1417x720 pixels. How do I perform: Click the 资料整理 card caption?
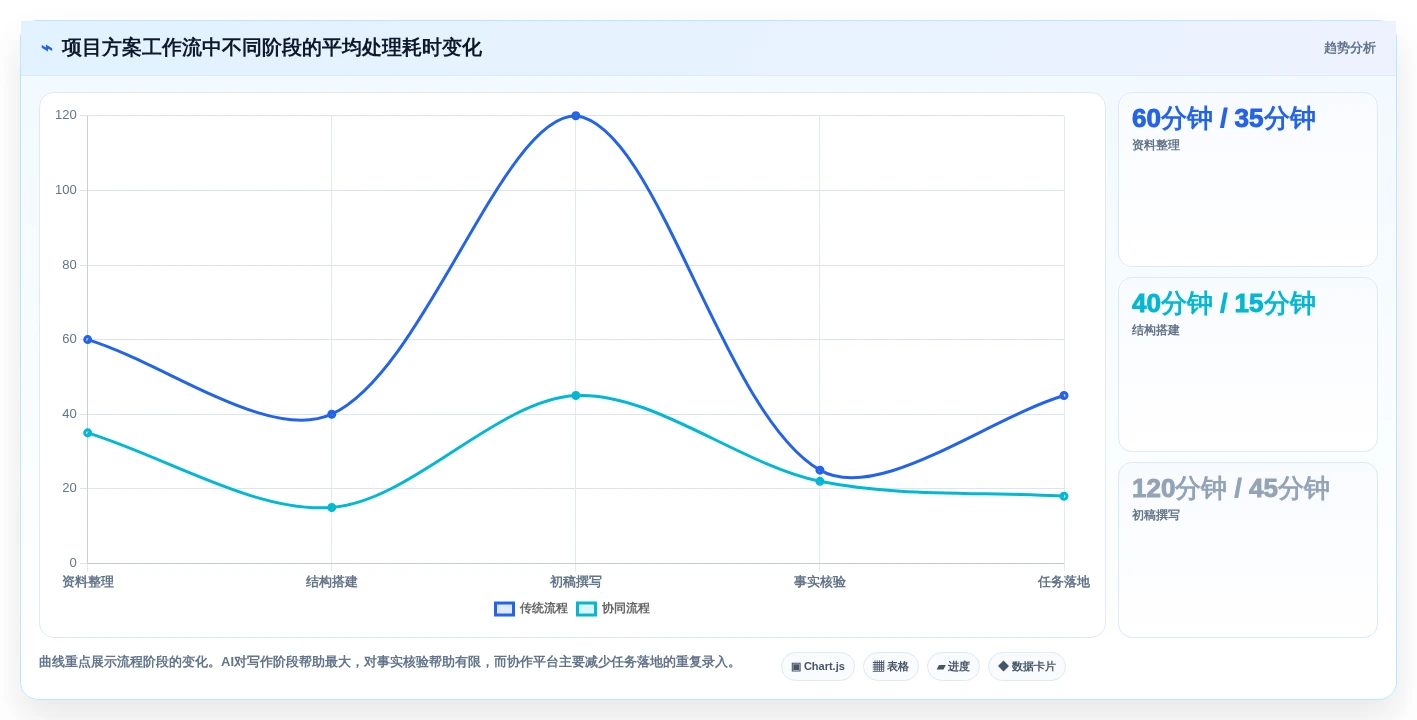1156,146
